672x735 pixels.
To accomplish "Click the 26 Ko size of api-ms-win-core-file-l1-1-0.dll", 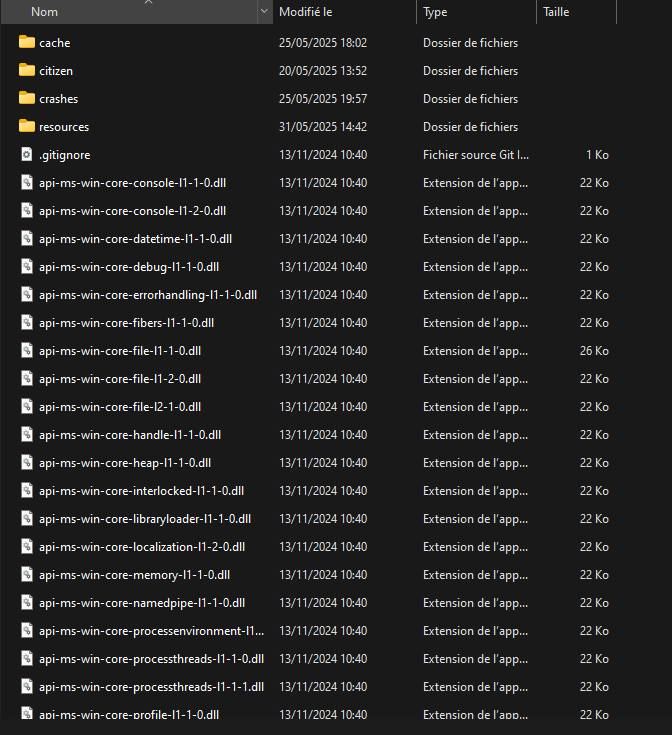I will point(594,351).
